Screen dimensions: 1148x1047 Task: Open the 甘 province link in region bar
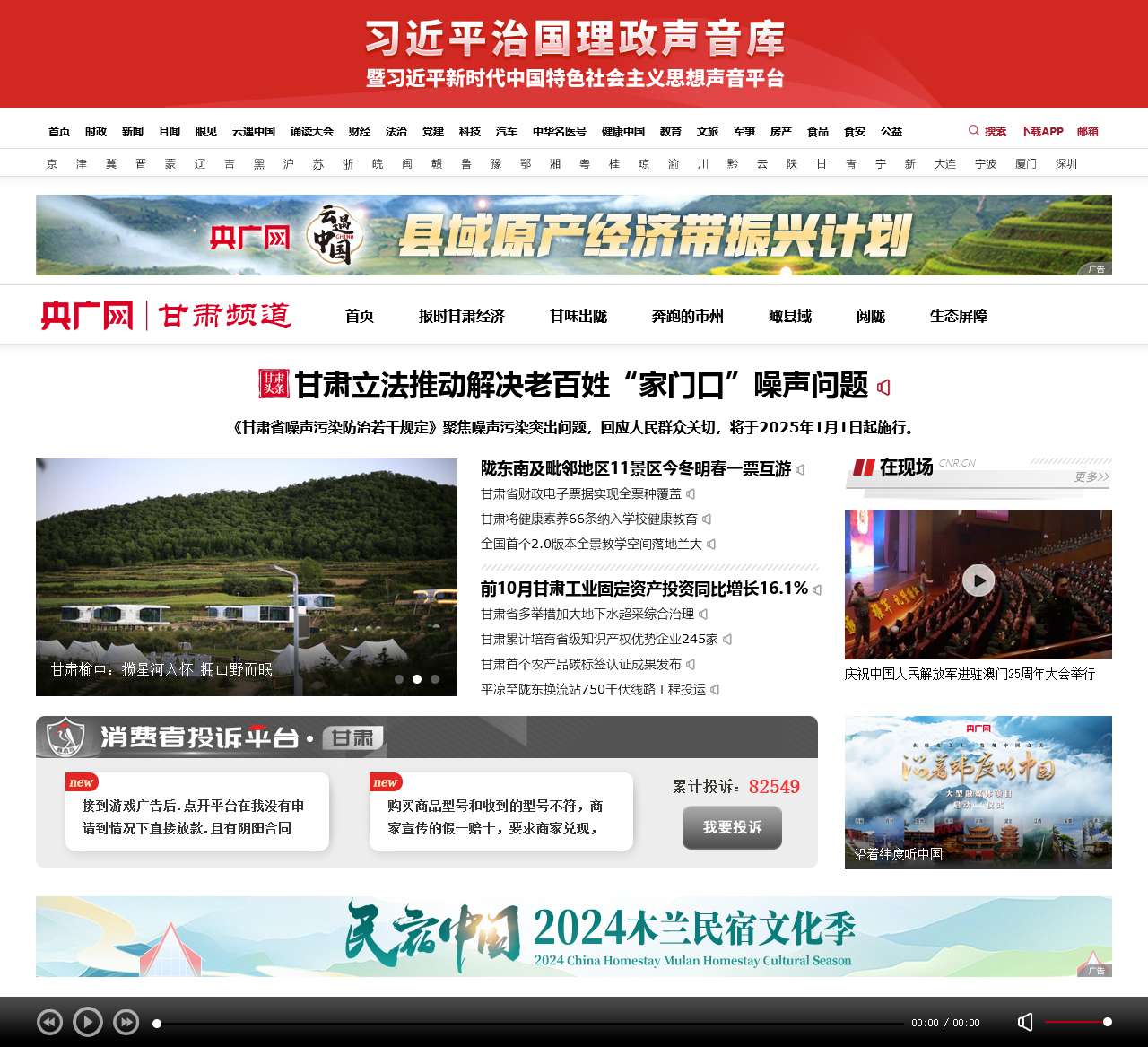point(822,163)
